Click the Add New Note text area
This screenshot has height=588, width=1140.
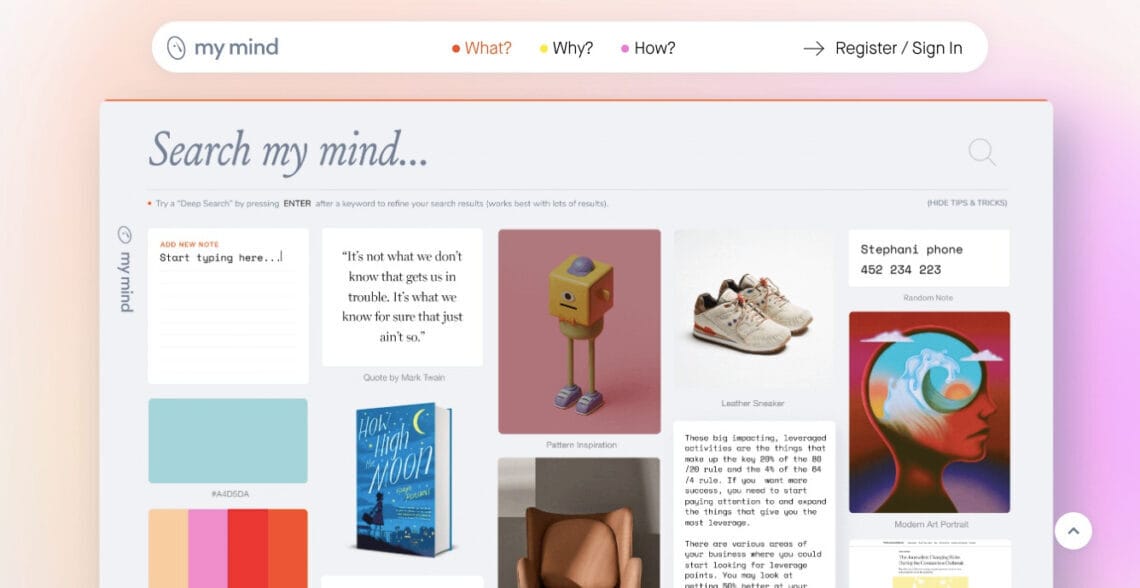click(x=228, y=306)
